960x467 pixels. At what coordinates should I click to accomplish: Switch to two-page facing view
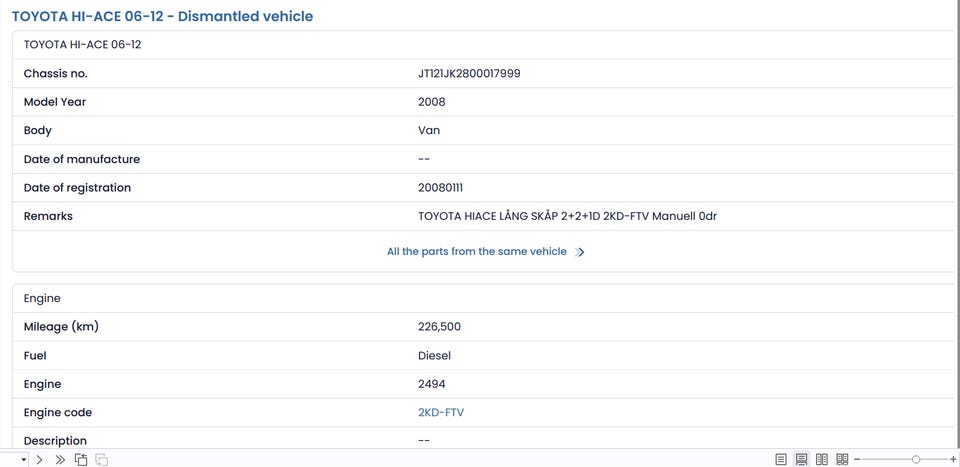(822, 460)
